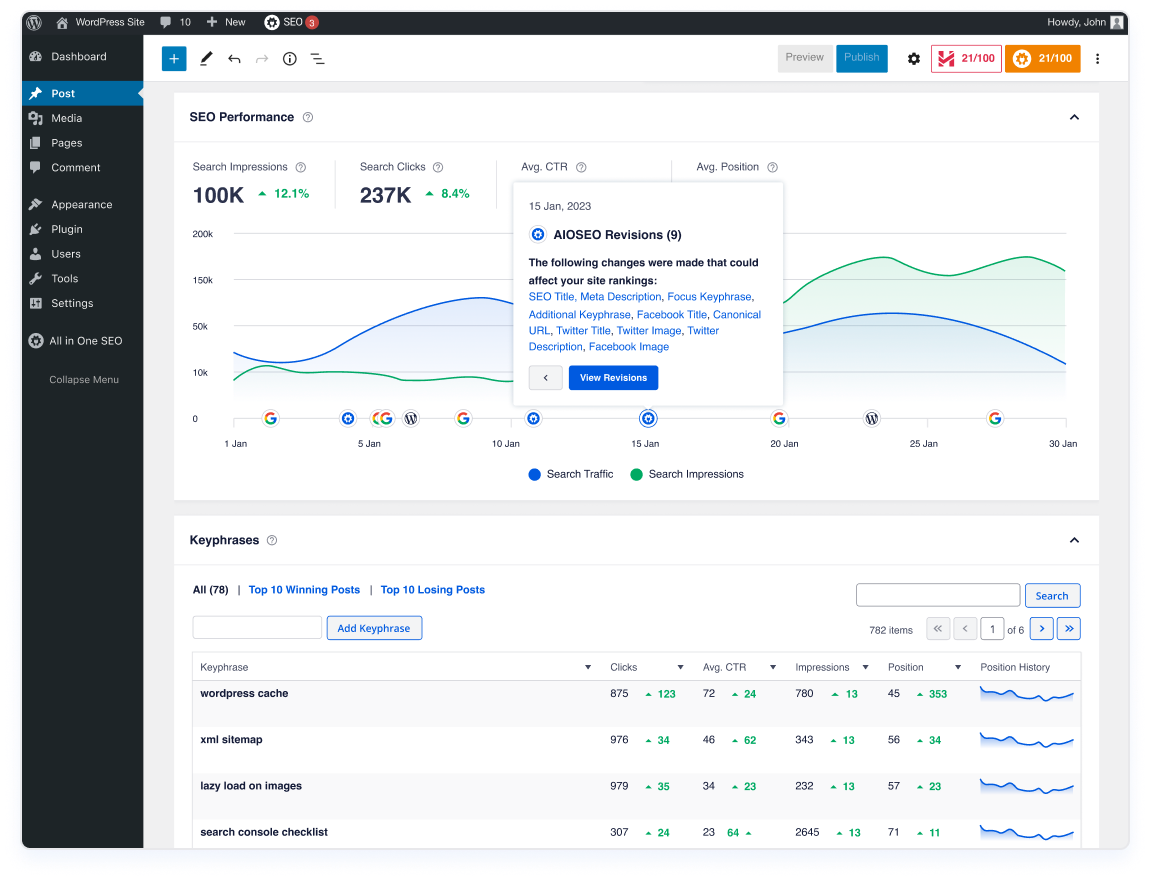This screenshot has height=880, width=1150.
Task: Open the settings gear icon
Action: pos(913,59)
